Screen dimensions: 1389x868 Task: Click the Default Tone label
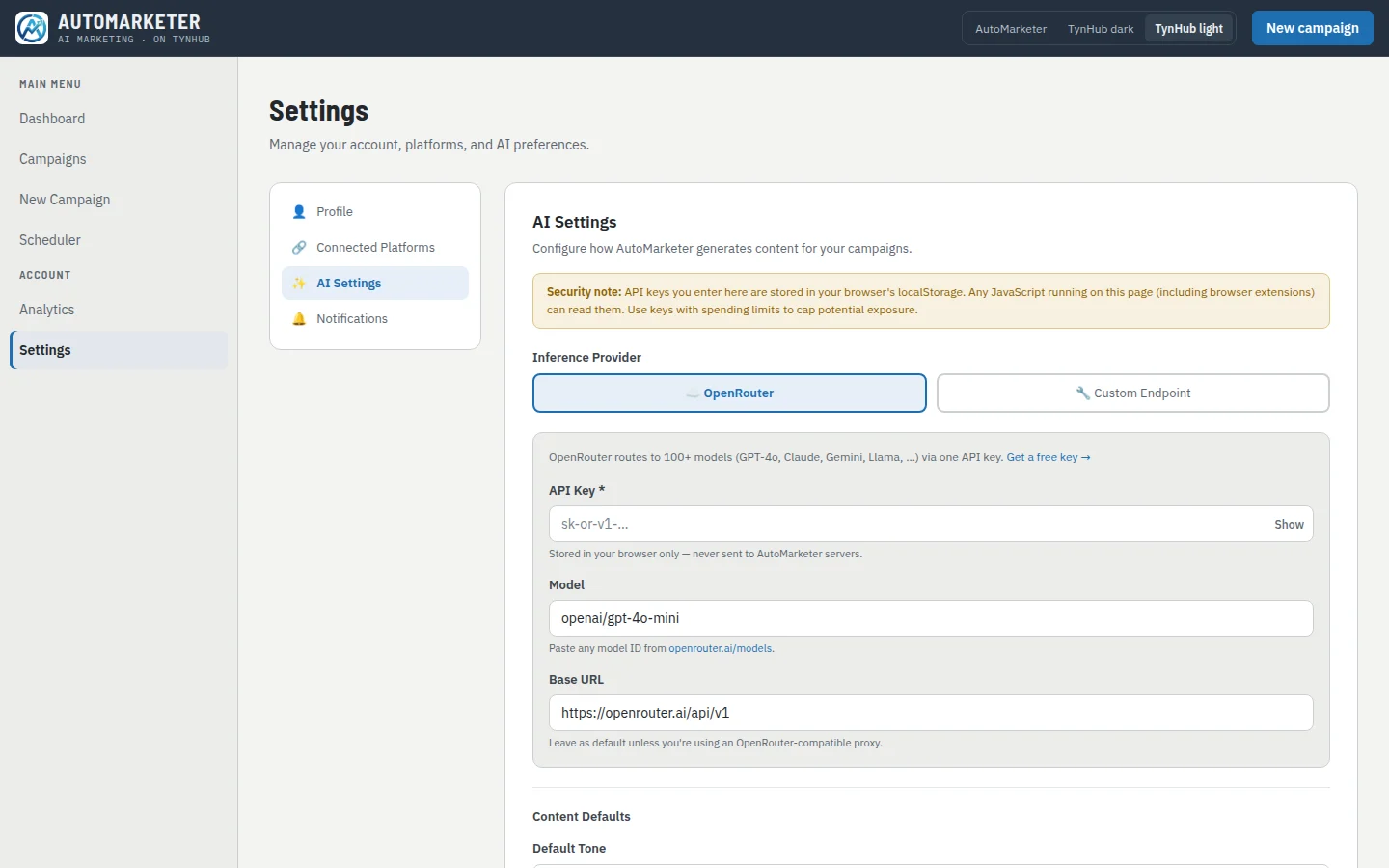pos(569,849)
